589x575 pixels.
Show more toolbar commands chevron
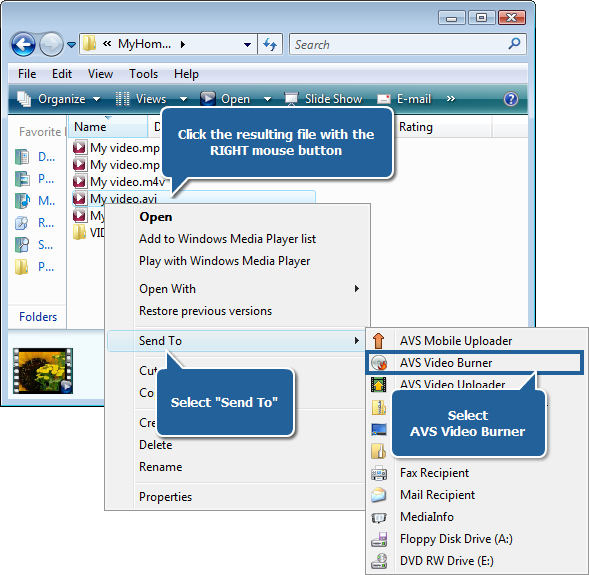coord(451,99)
